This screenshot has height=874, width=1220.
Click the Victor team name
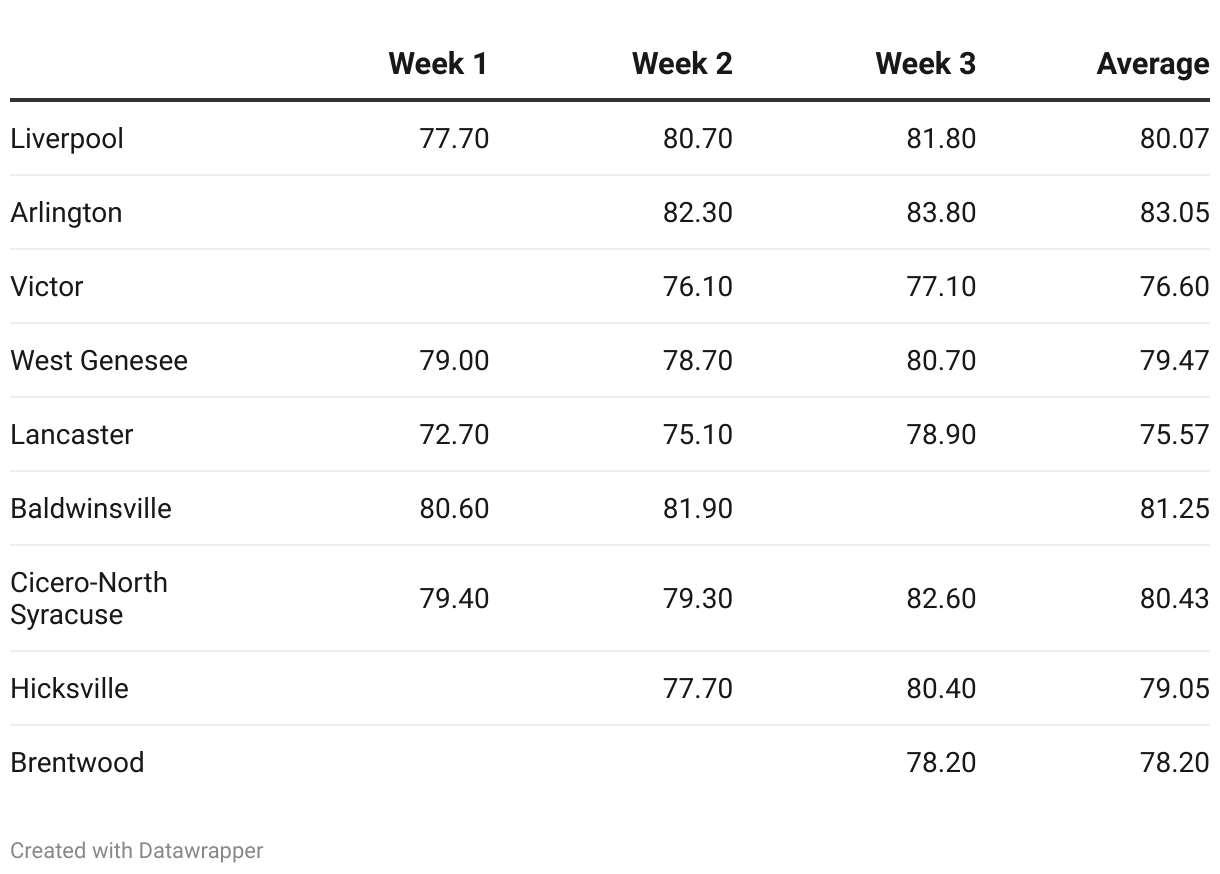pyautogui.click(x=47, y=286)
